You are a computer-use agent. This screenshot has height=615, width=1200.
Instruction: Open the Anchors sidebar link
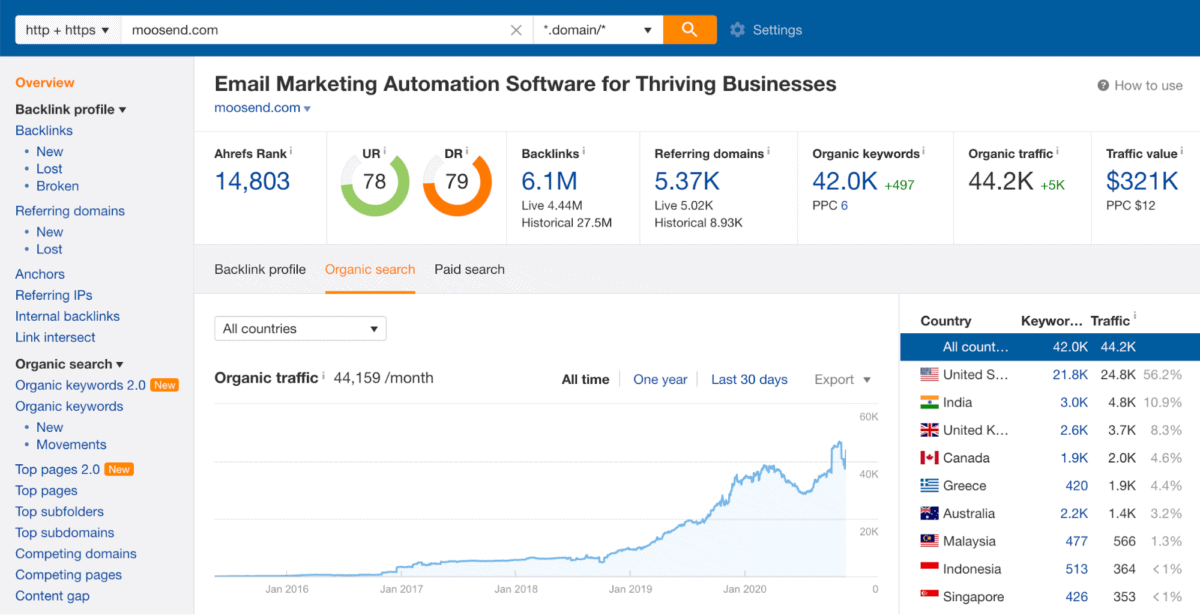point(40,274)
